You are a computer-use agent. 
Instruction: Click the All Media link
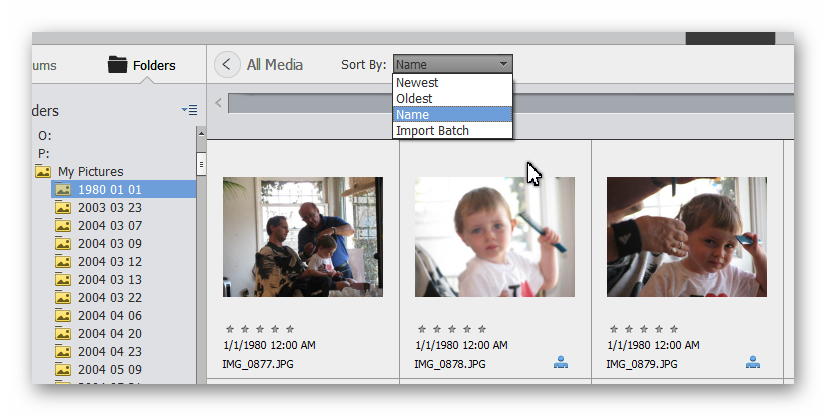(x=275, y=65)
